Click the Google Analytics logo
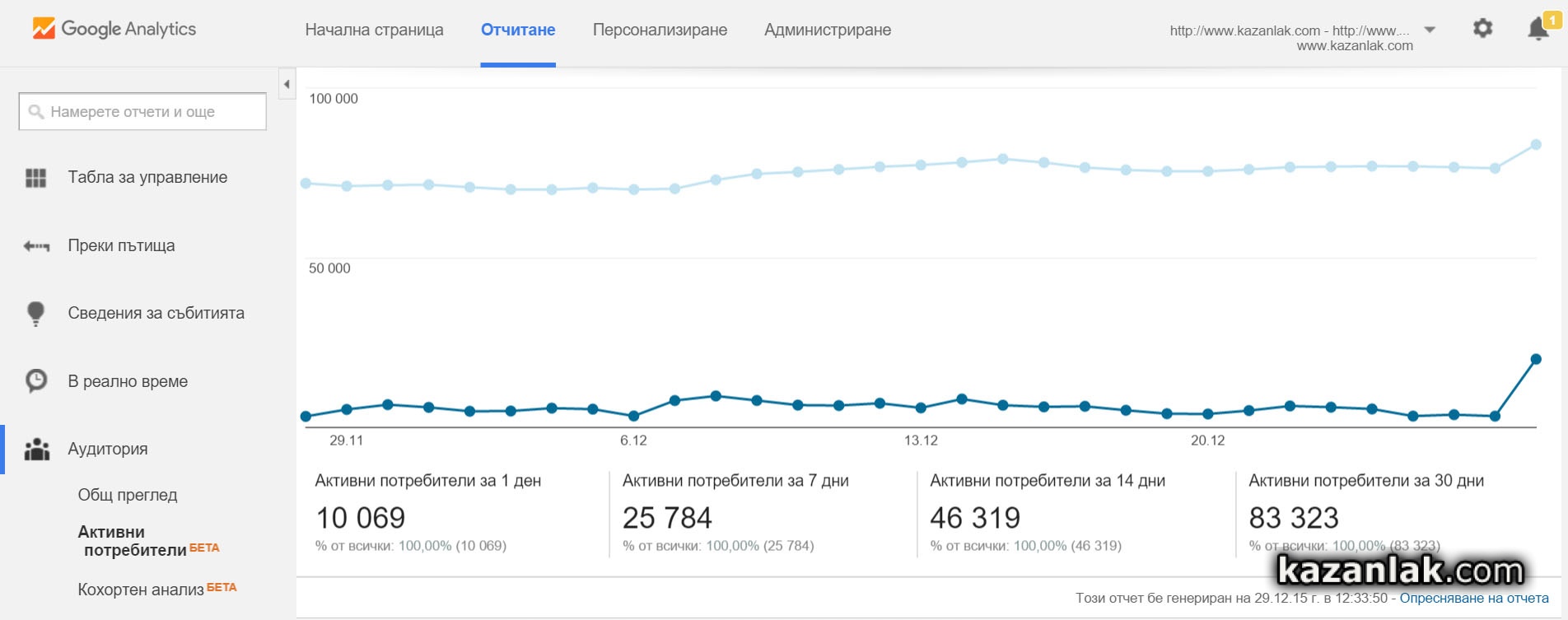1568x620 pixels. click(114, 29)
